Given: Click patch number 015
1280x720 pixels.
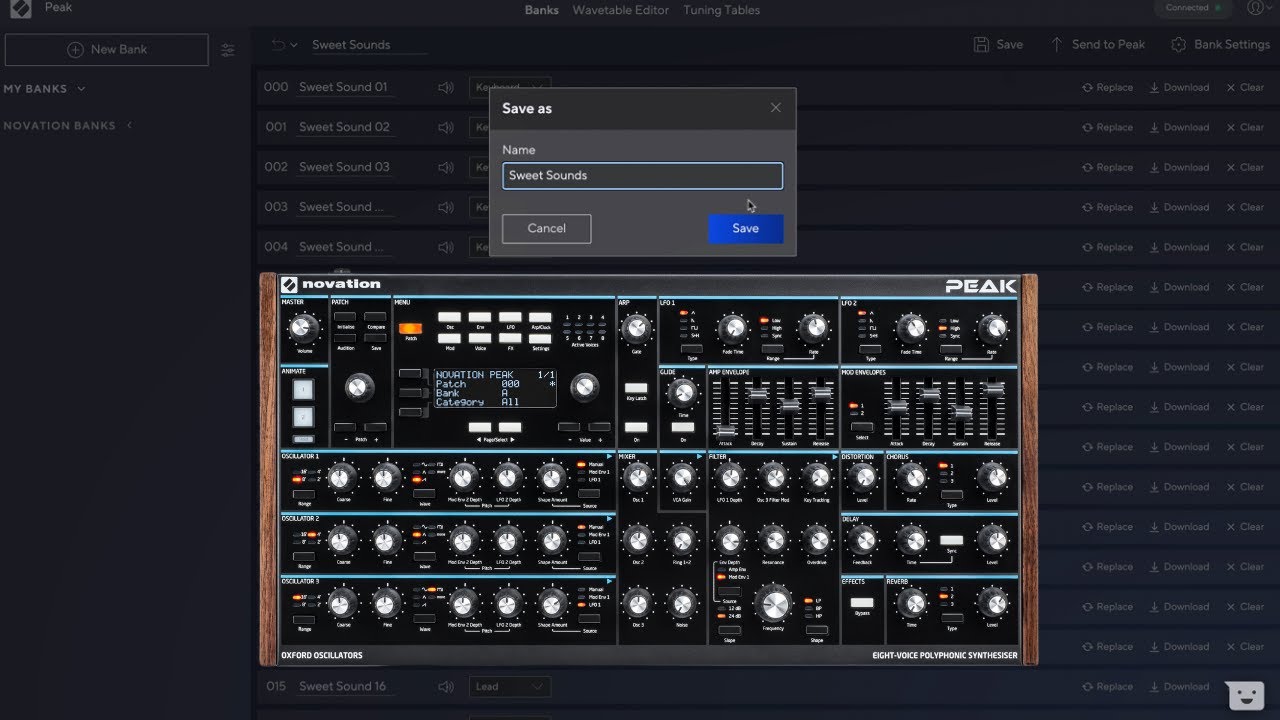Looking at the screenshot, I should [x=276, y=686].
